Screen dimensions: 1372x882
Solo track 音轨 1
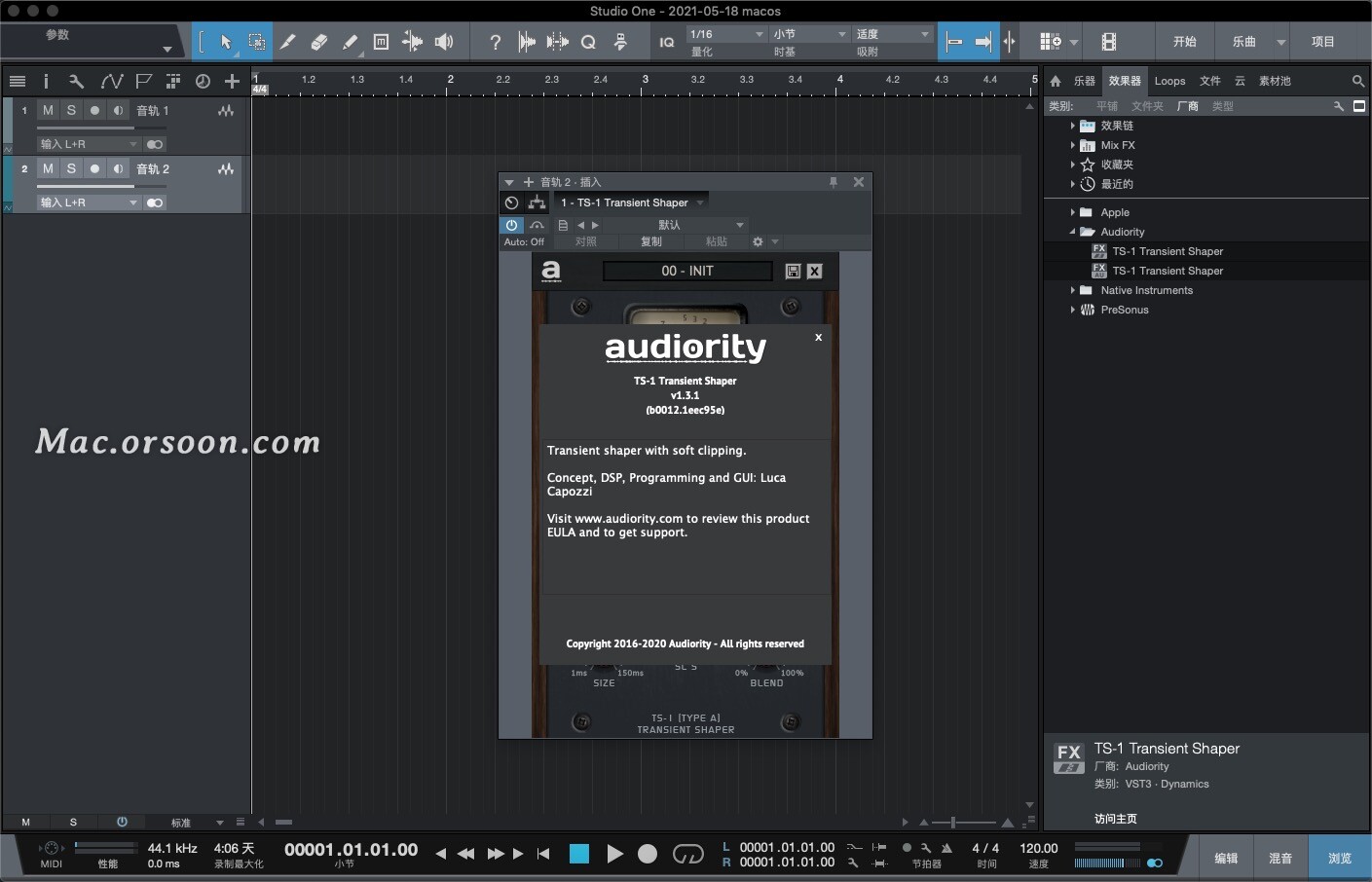[x=71, y=111]
